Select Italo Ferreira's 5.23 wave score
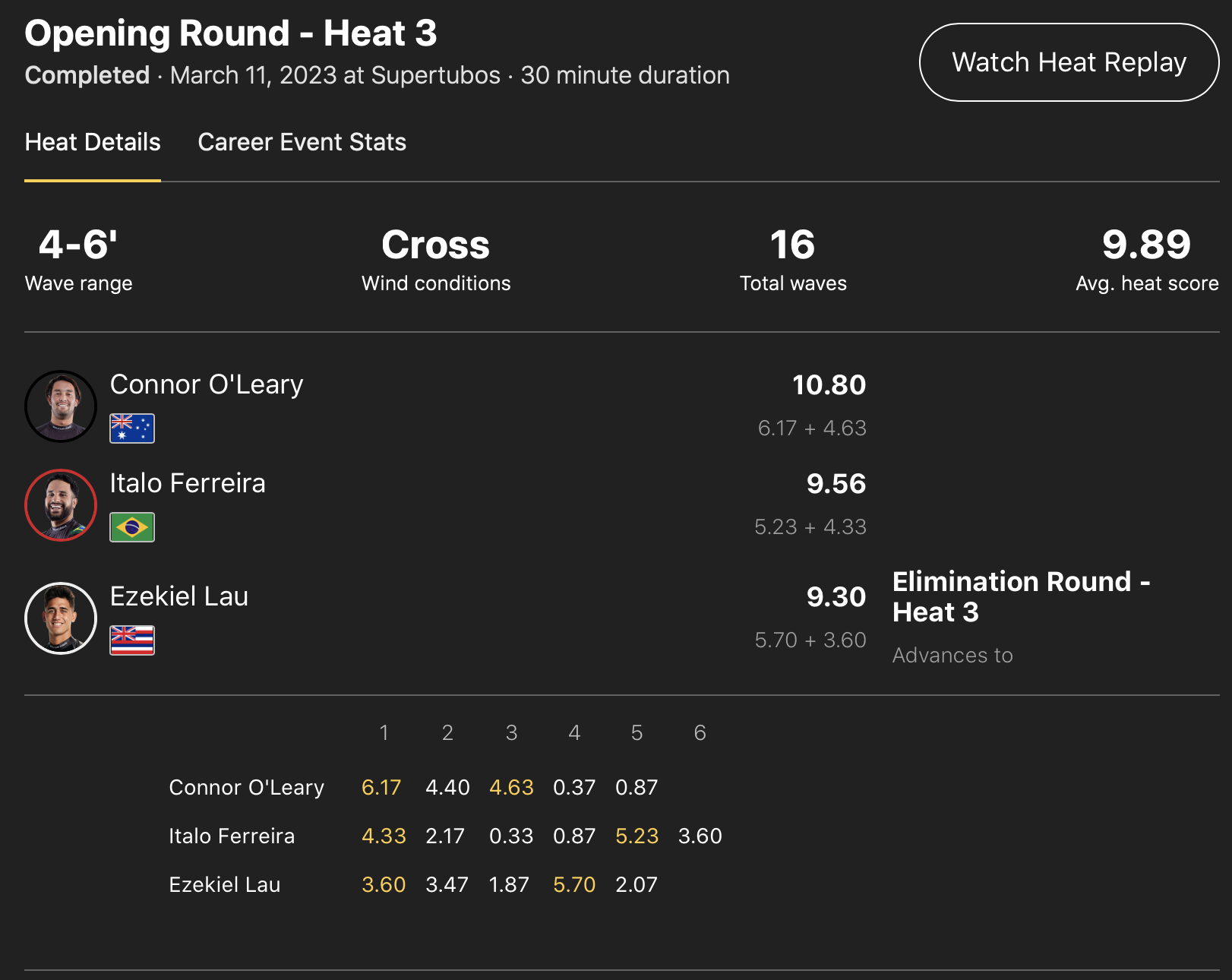This screenshot has width=1232, height=980. 637,836
